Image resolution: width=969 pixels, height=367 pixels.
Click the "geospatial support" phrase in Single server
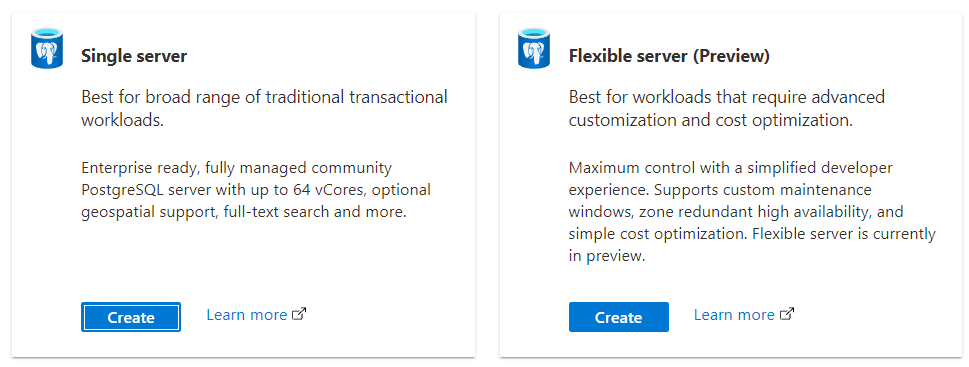click(137, 213)
